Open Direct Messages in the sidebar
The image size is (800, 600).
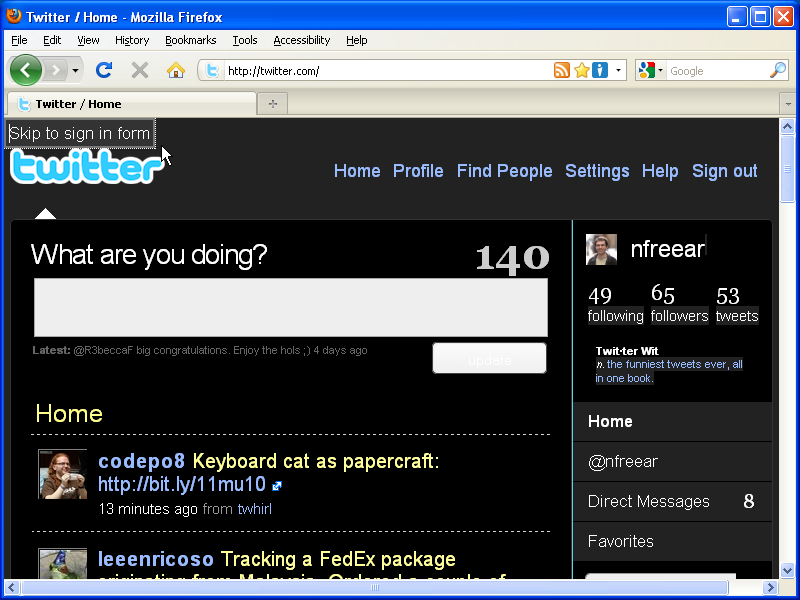click(x=646, y=501)
